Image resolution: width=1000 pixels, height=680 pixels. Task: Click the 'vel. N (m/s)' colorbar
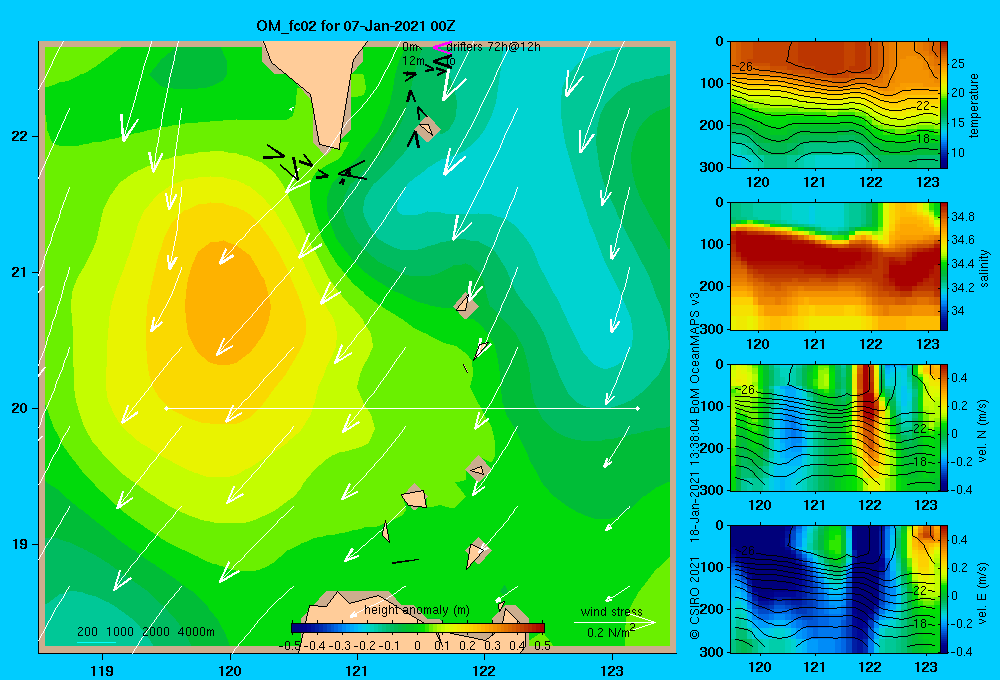(x=944, y=427)
